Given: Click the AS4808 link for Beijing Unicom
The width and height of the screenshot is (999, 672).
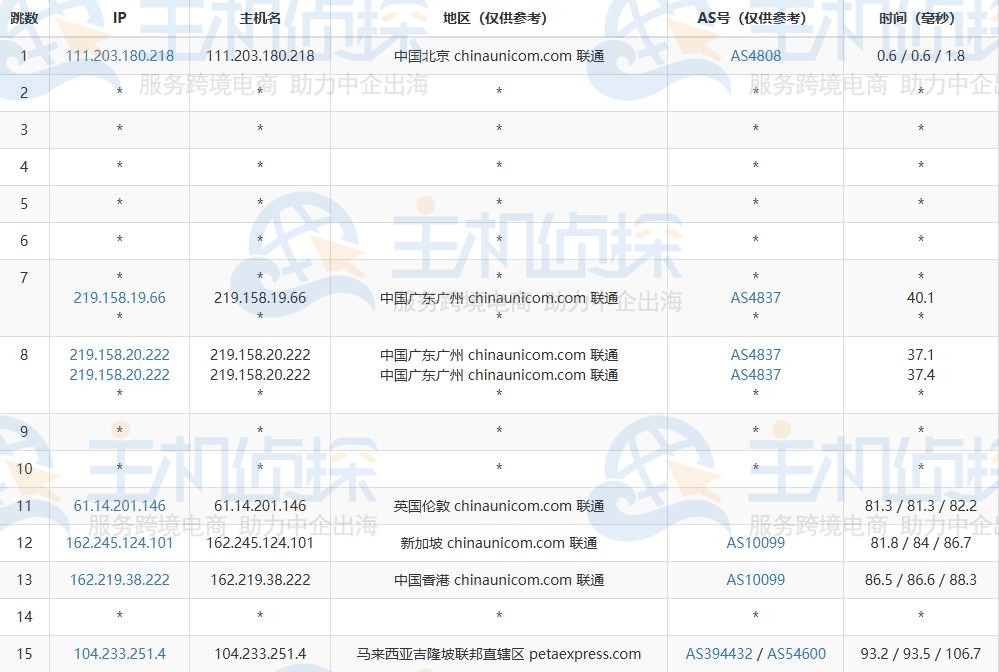Looking at the screenshot, I should [x=754, y=56].
